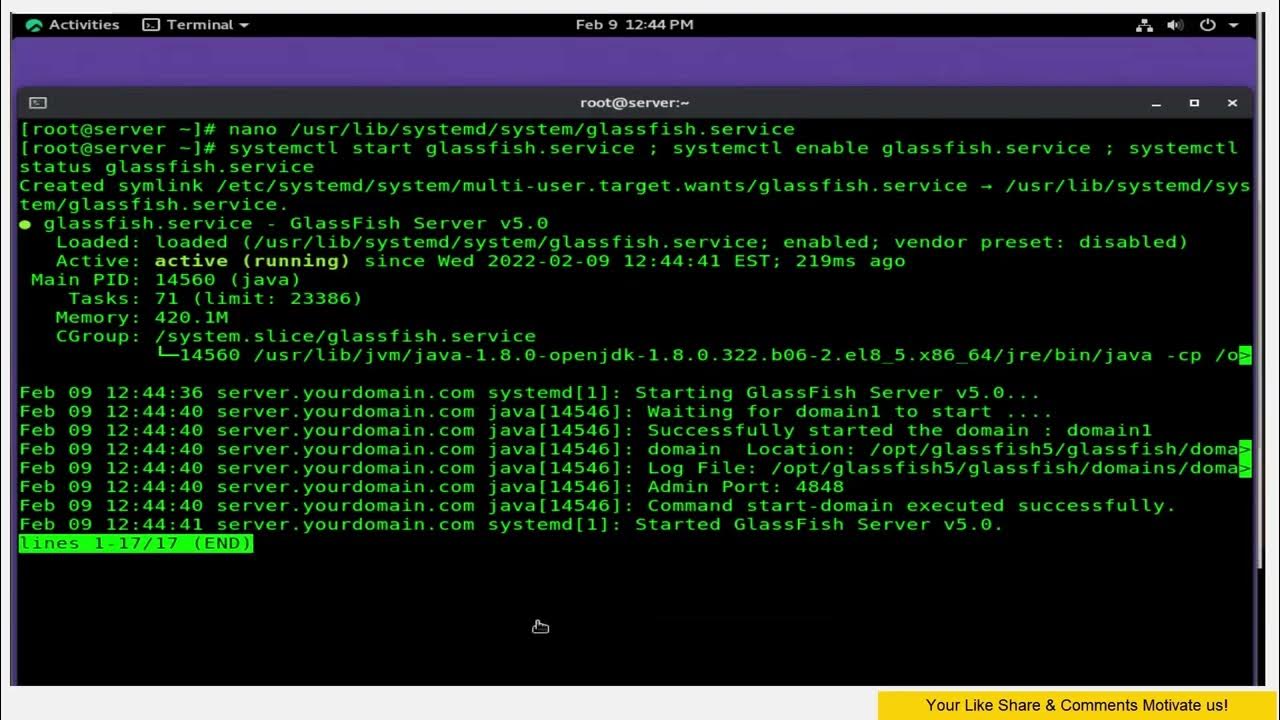
Task: Click the highlighted truncation marker after '-cp /o'
Action: click(x=1245, y=355)
